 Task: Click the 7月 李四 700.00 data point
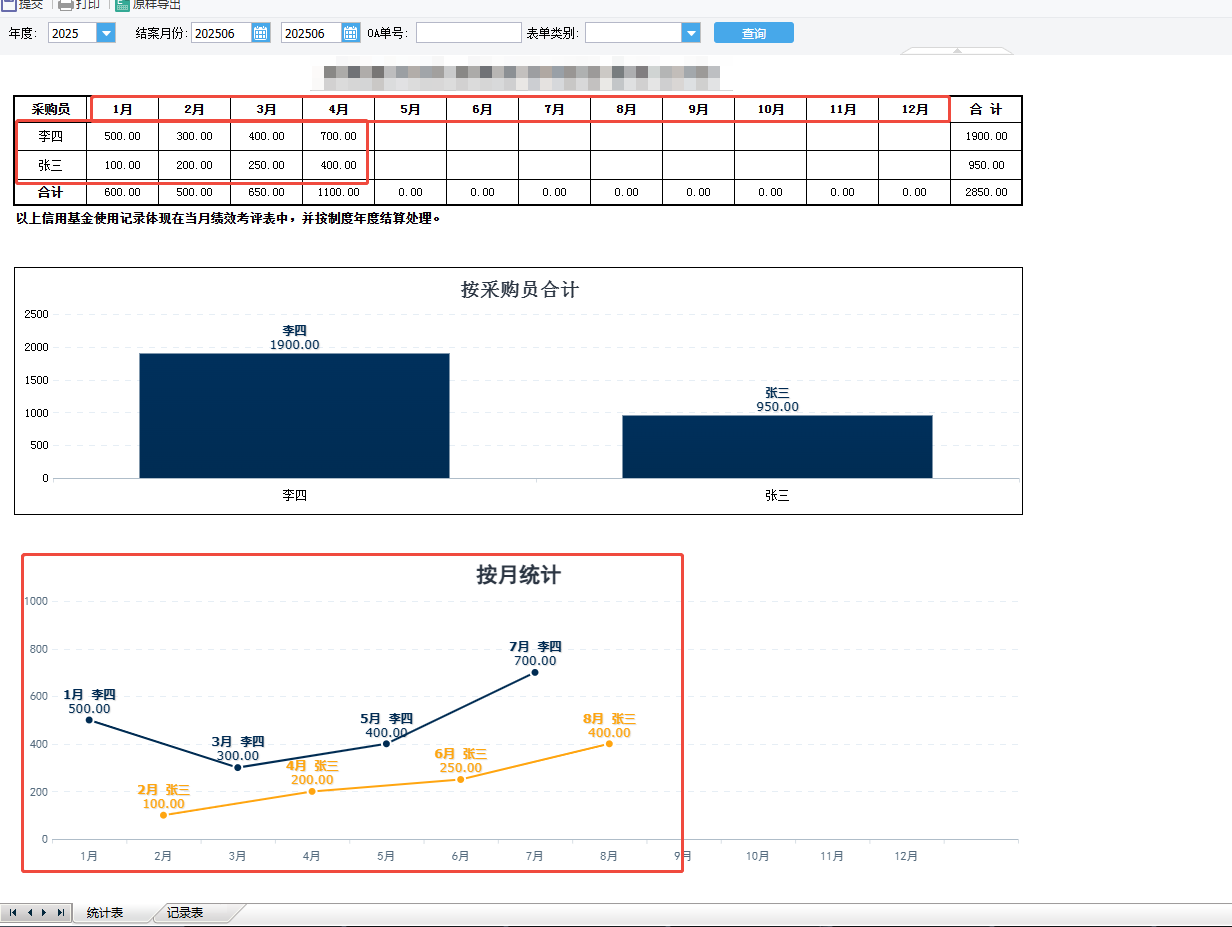(535, 672)
